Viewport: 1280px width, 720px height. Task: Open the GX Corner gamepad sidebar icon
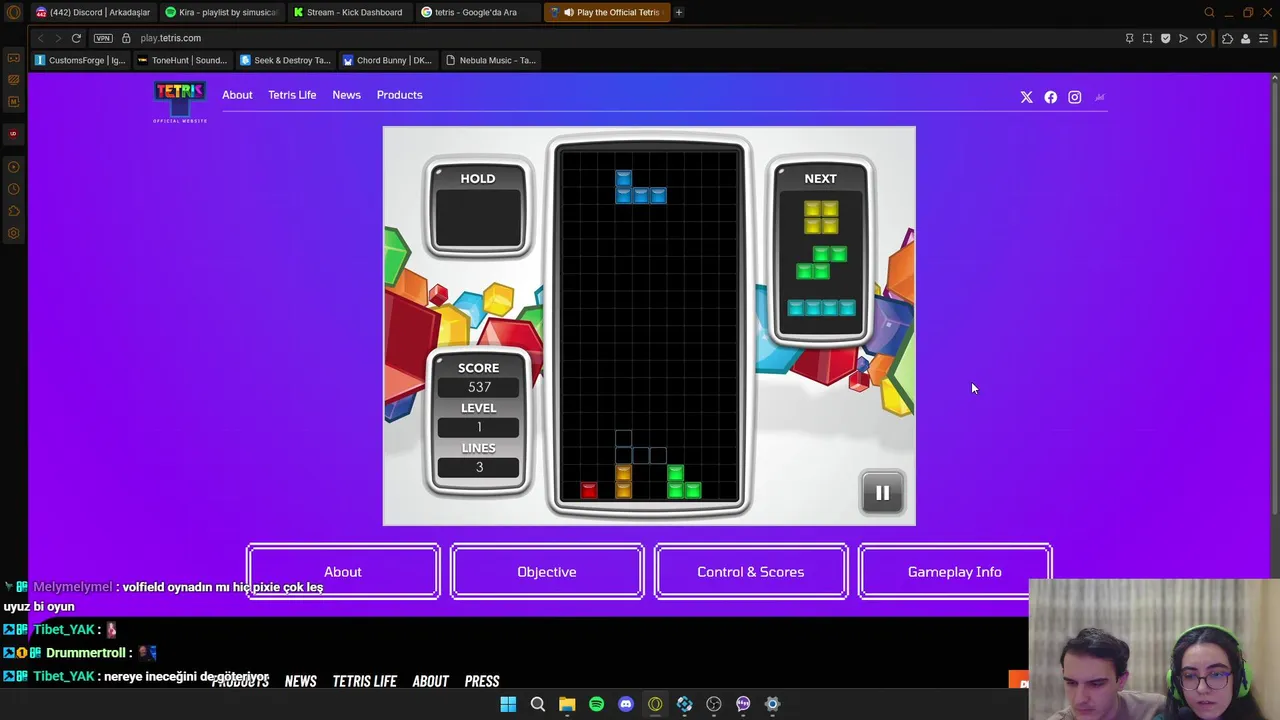pyautogui.click(x=13, y=57)
